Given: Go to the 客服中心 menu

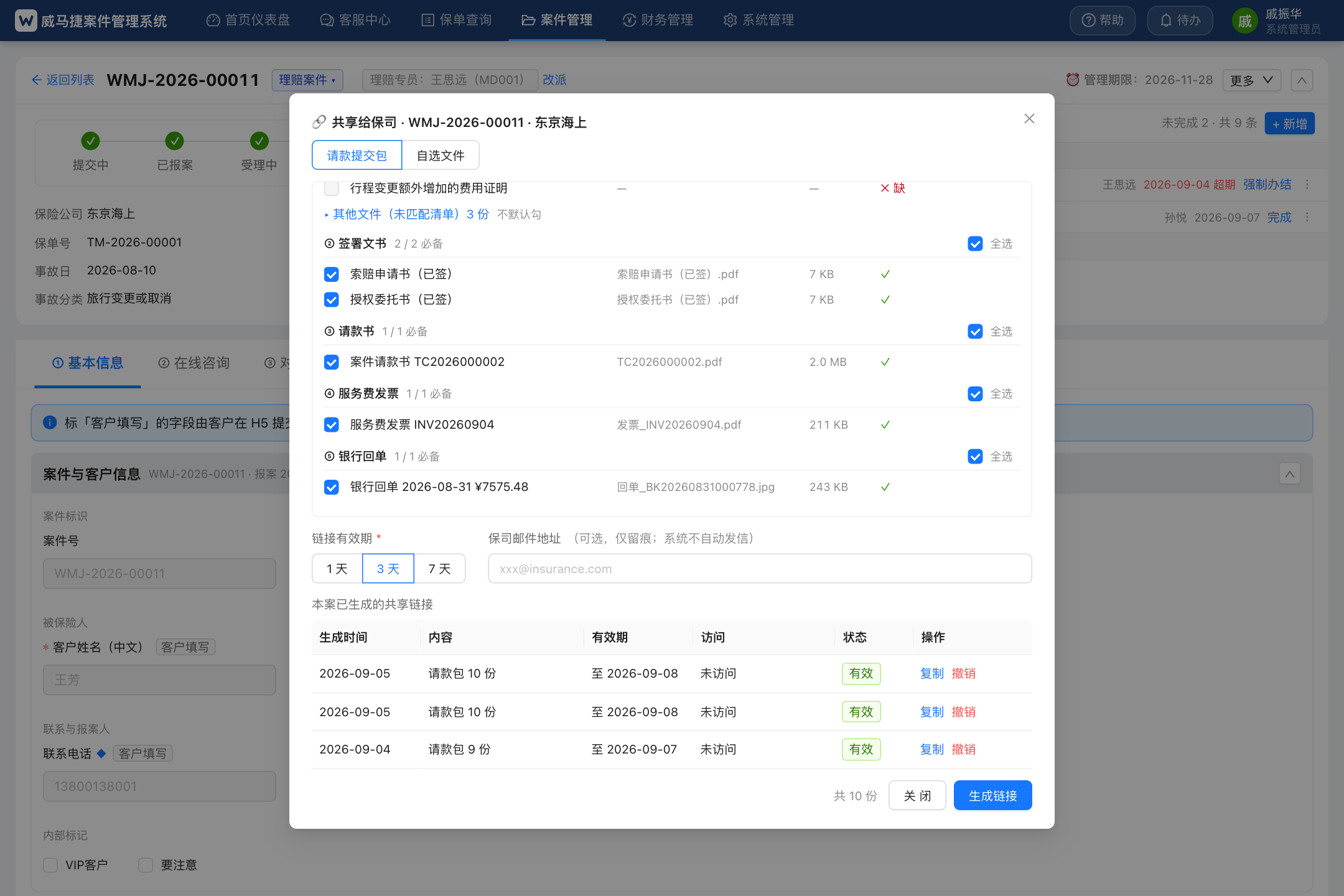Looking at the screenshot, I should pos(355,20).
